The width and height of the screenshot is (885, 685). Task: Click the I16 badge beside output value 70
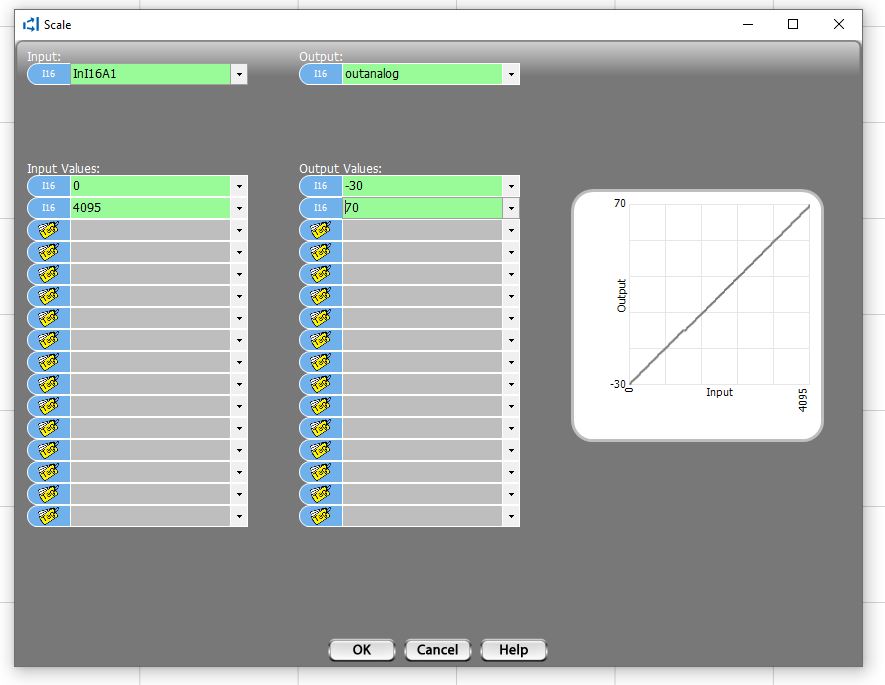(321, 208)
